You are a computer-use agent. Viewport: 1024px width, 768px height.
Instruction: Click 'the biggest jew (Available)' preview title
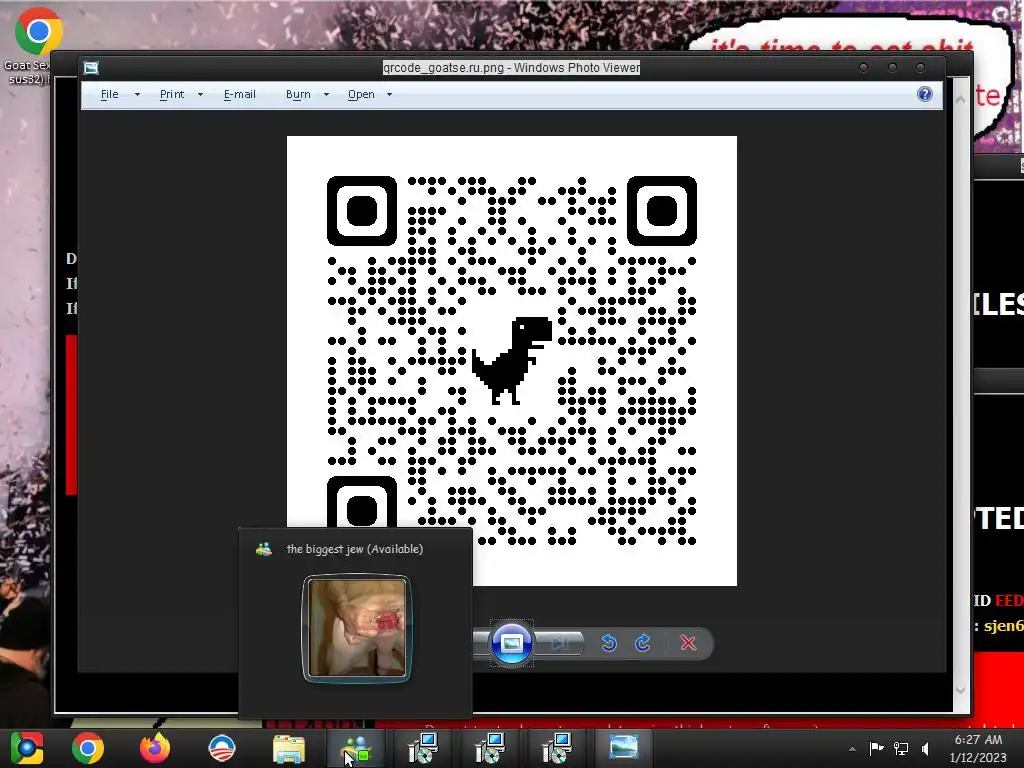[x=355, y=549]
